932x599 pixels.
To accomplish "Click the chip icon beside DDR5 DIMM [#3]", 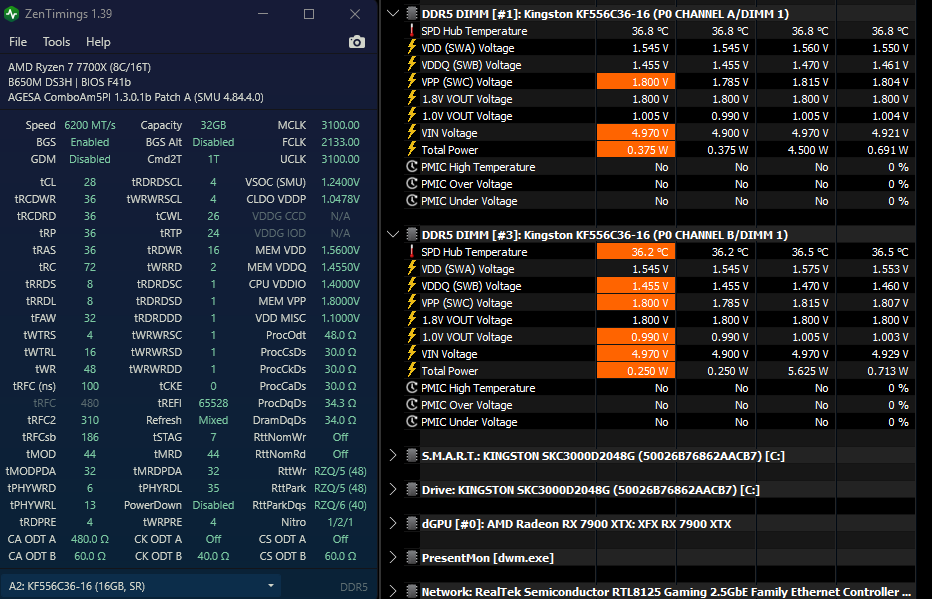I will (411, 234).
